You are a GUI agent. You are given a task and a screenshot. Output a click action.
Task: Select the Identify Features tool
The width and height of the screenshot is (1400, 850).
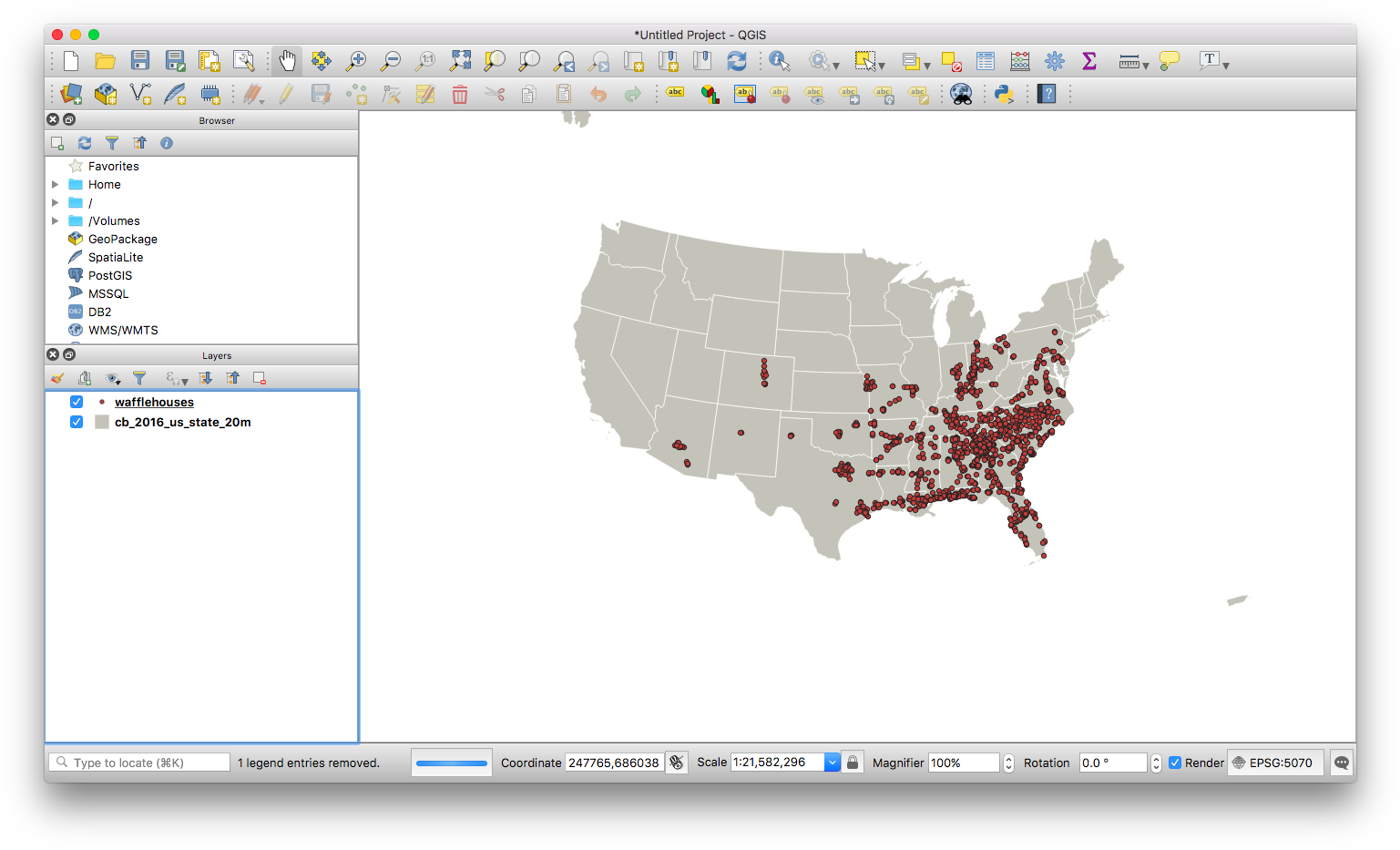tap(780, 61)
